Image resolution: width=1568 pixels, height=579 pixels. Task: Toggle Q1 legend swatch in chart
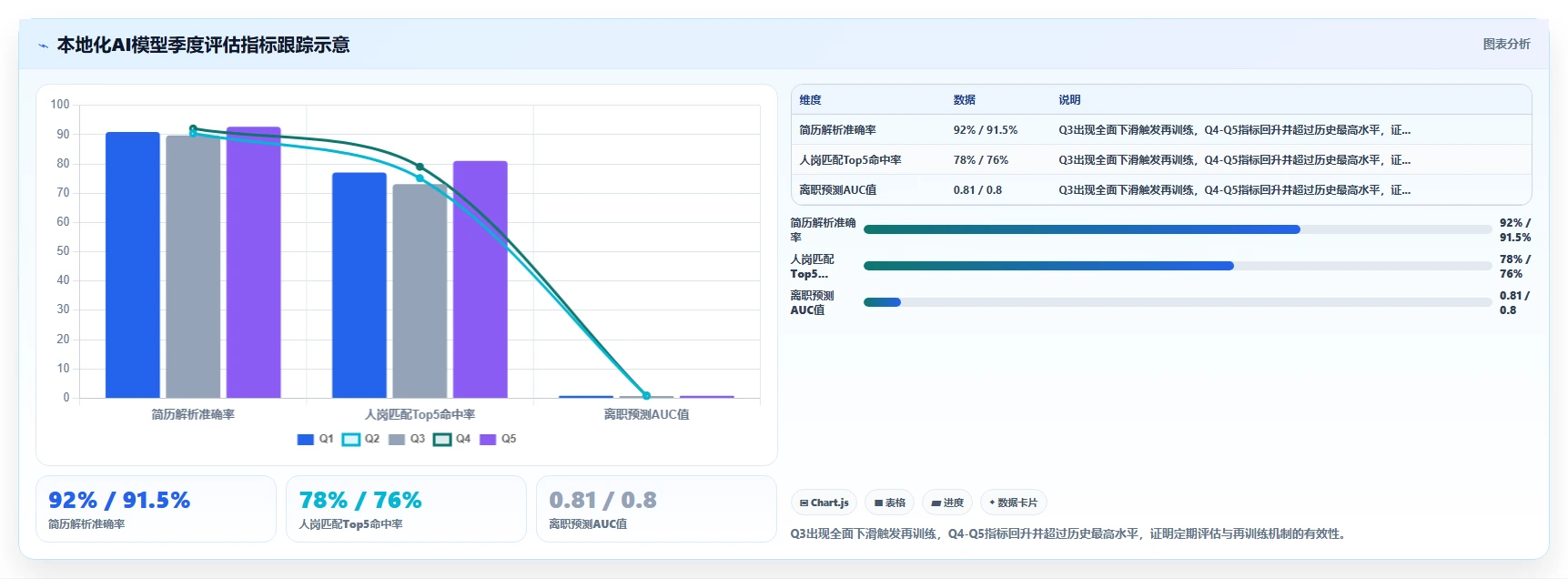click(x=306, y=440)
